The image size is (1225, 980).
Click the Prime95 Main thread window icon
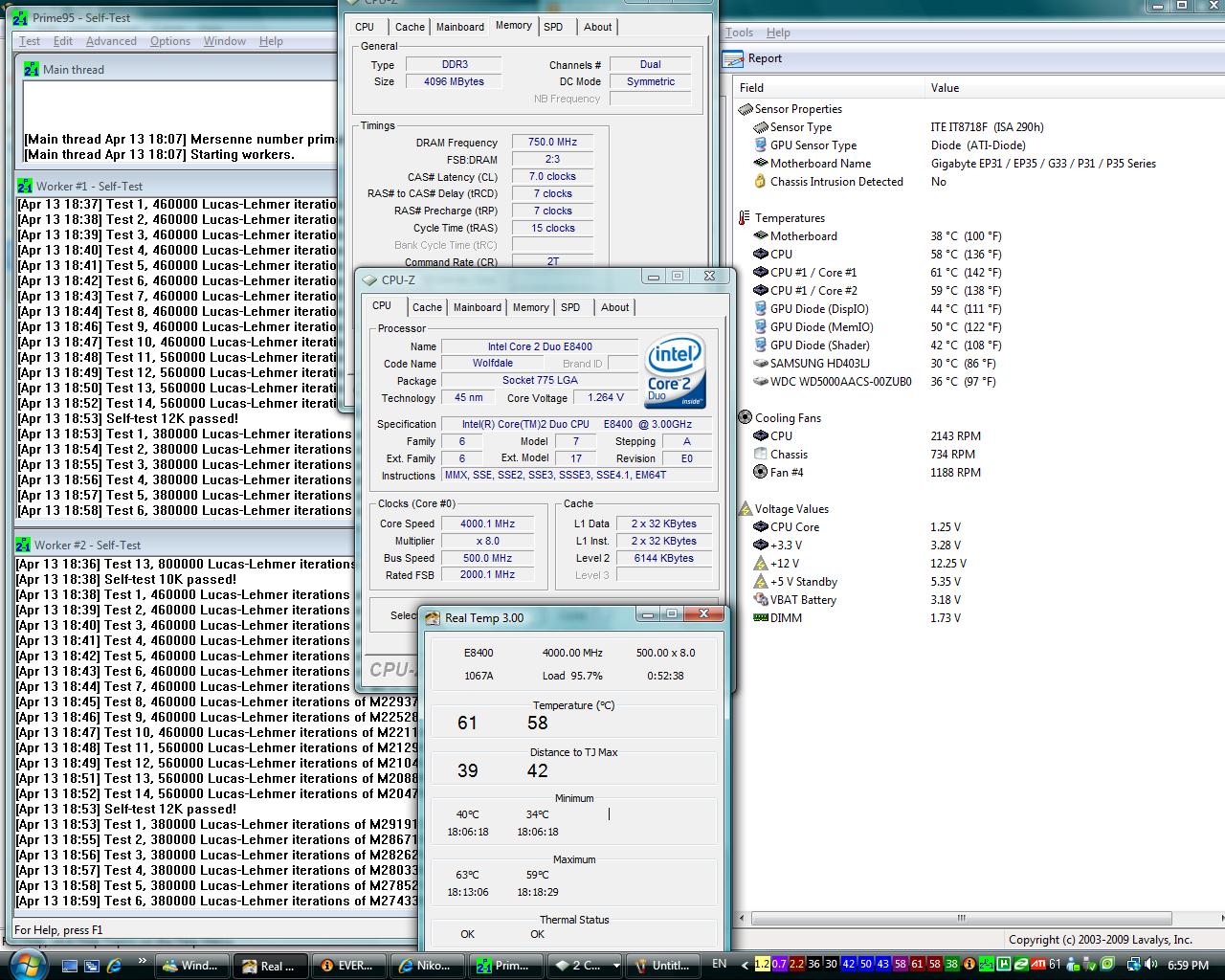click(x=32, y=69)
